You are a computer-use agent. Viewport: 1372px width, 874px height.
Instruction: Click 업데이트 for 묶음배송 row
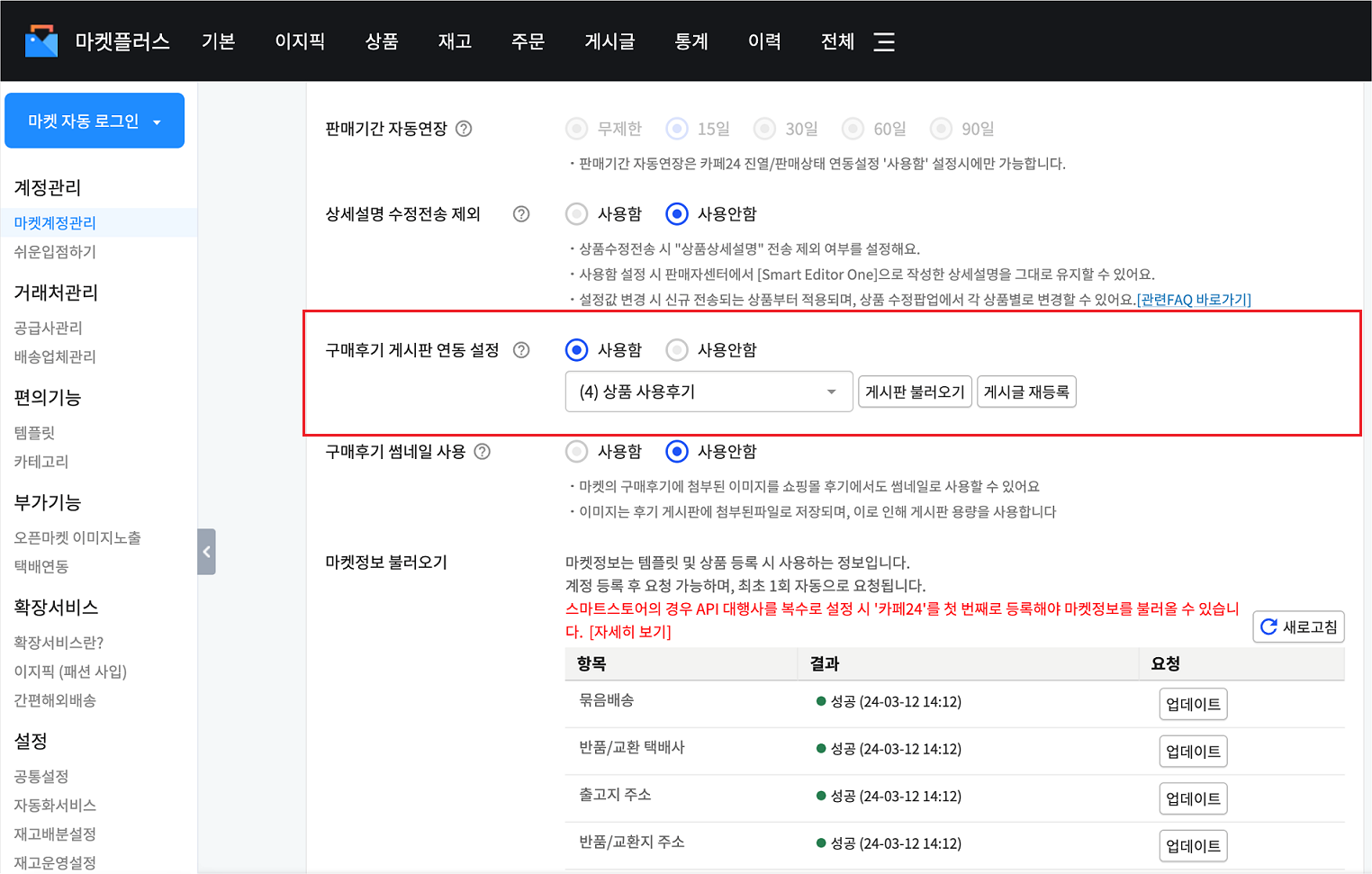[1193, 704]
